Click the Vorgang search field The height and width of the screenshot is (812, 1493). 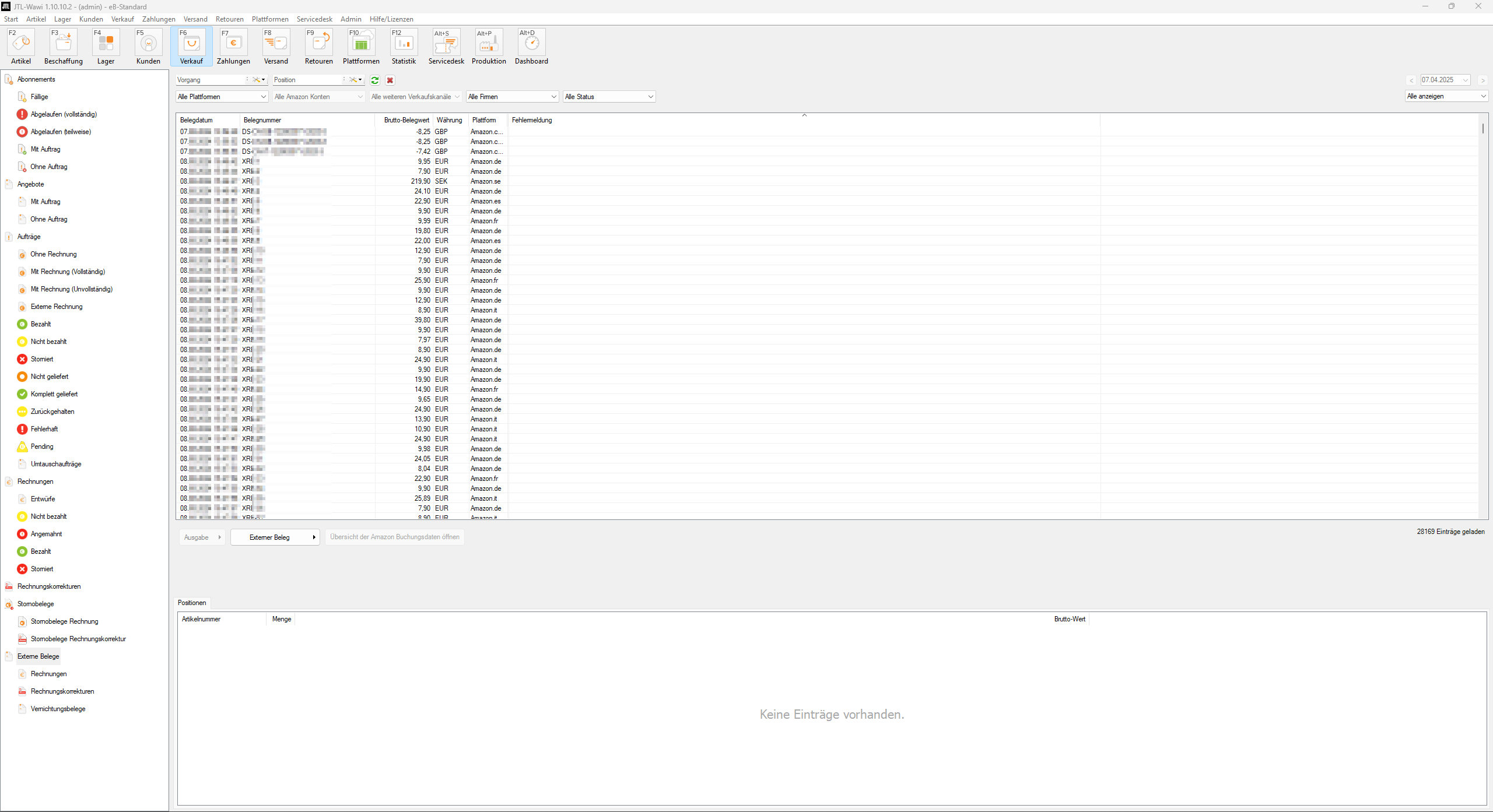click(x=210, y=80)
